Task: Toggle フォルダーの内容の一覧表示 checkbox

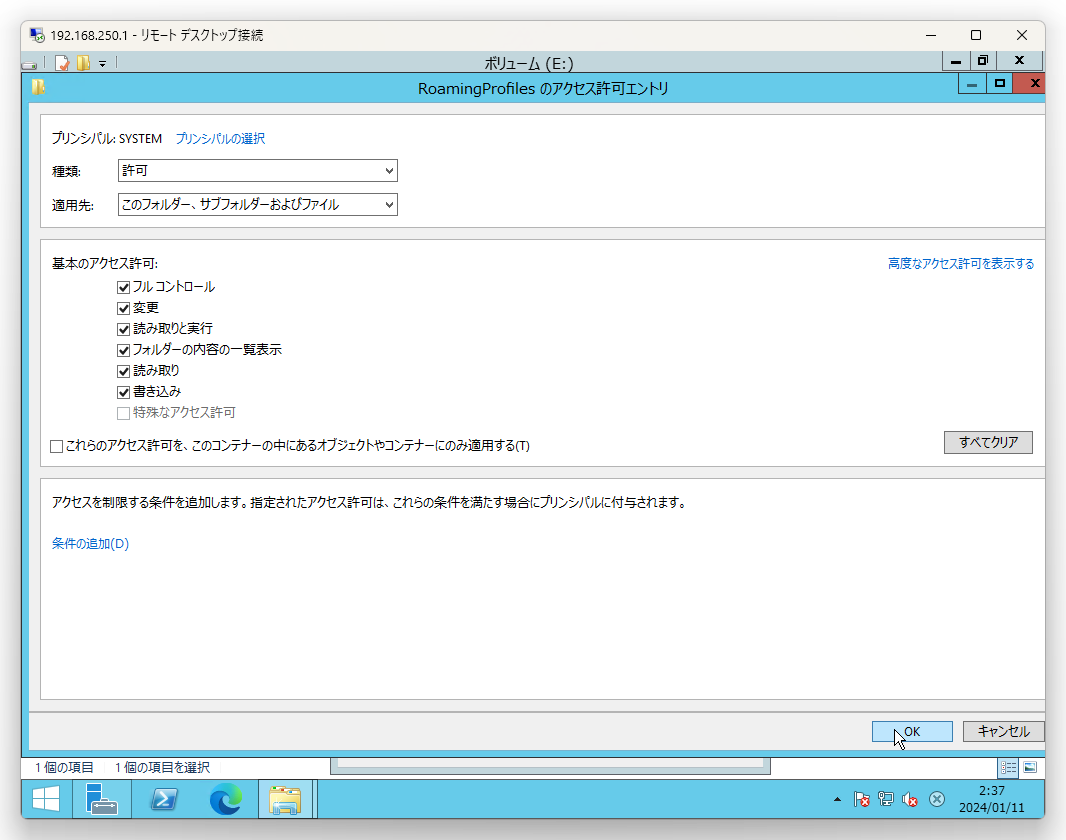Action: pyautogui.click(x=124, y=351)
